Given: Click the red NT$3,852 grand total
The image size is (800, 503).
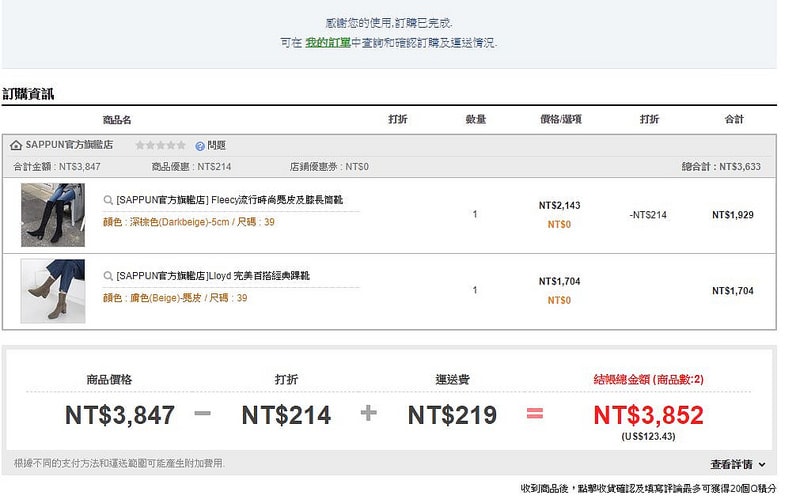Looking at the screenshot, I should (648, 414).
